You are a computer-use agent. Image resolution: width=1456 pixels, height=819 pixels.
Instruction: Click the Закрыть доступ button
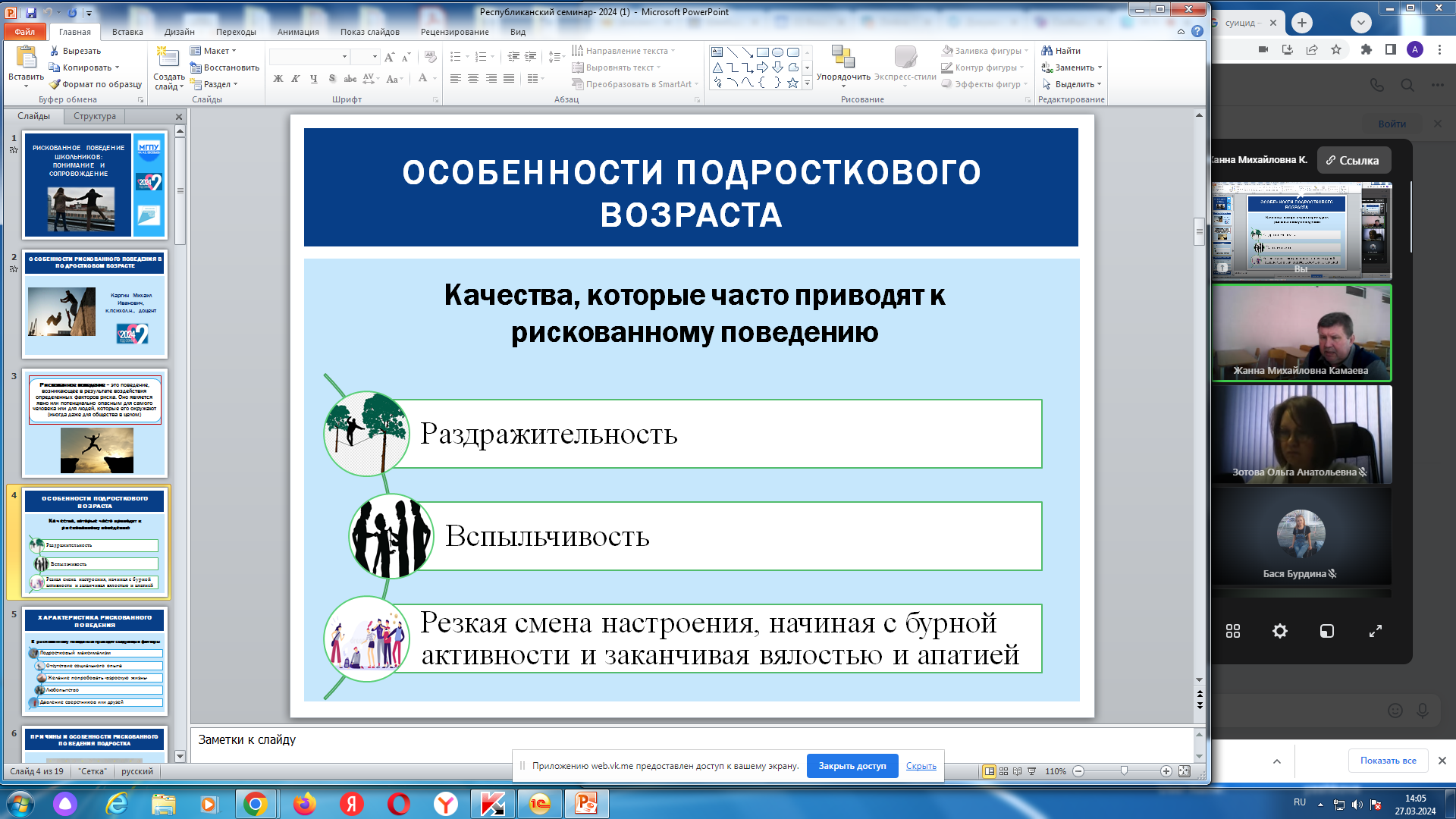coord(852,766)
